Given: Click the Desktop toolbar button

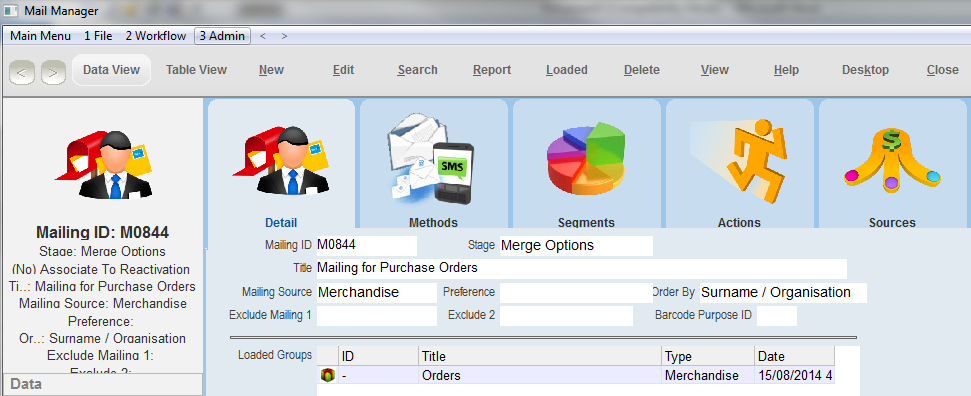Looking at the screenshot, I should 865,70.
